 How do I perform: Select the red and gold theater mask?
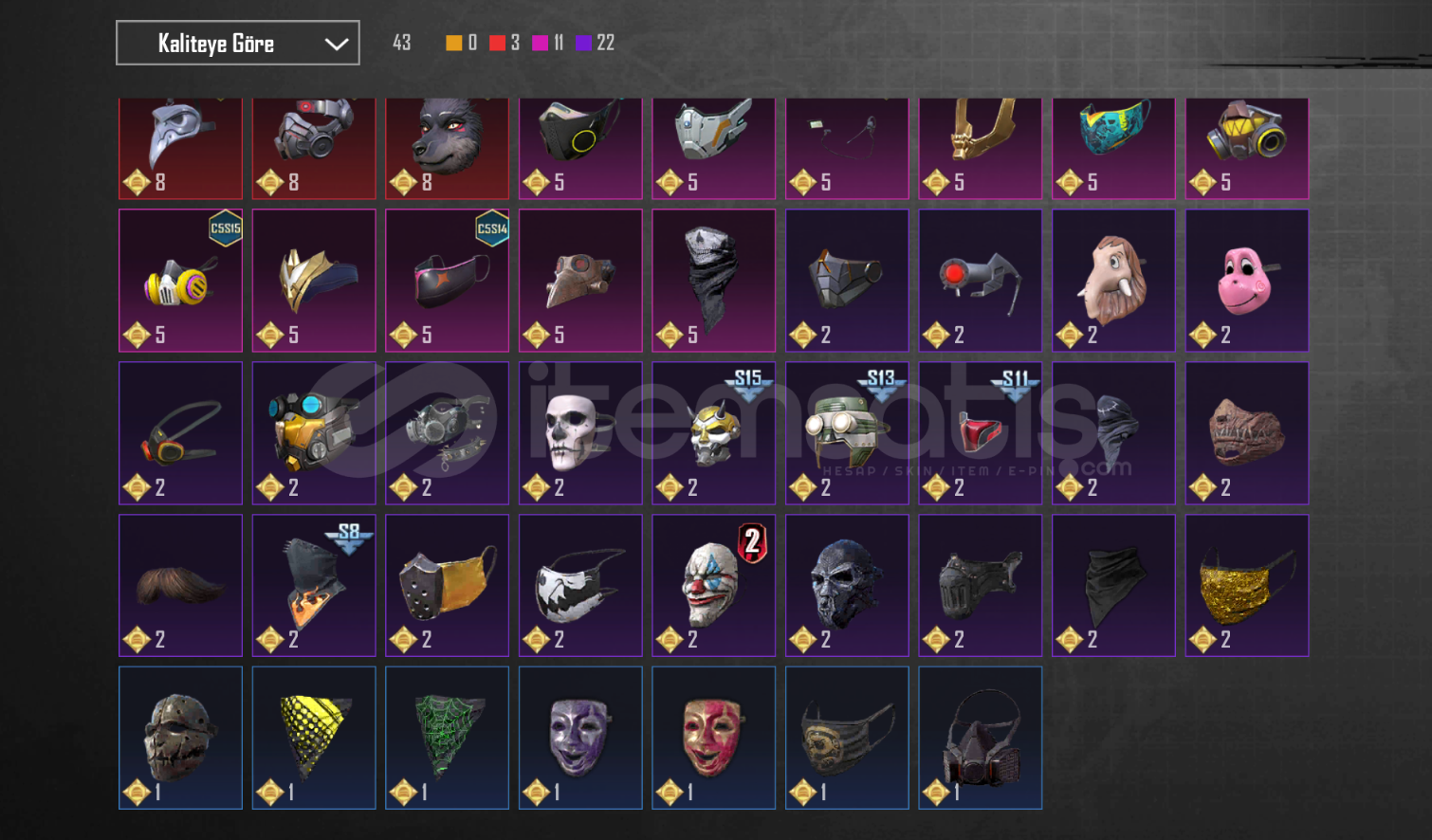pos(713,738)
